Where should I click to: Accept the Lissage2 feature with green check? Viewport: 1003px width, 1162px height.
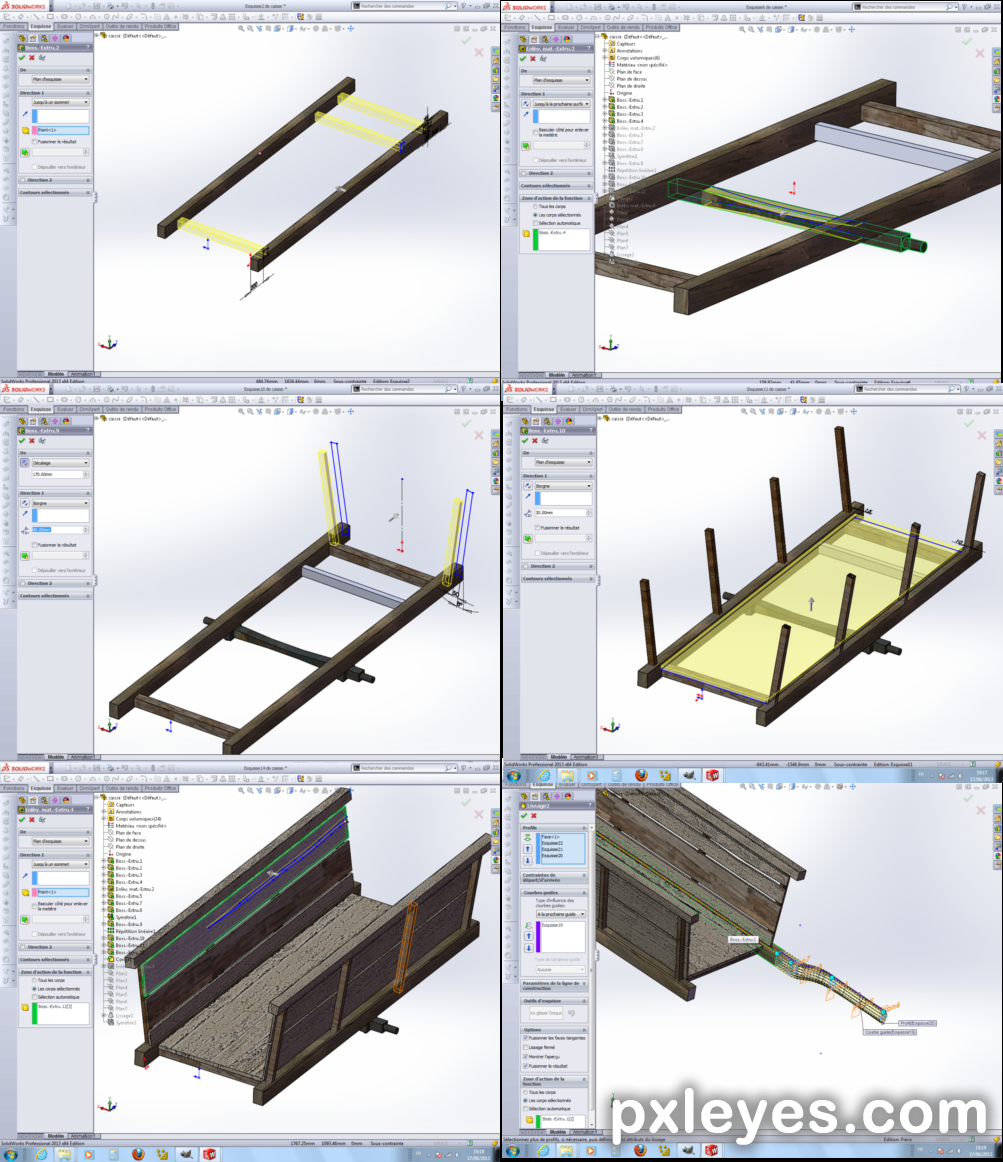pos(524,816)
